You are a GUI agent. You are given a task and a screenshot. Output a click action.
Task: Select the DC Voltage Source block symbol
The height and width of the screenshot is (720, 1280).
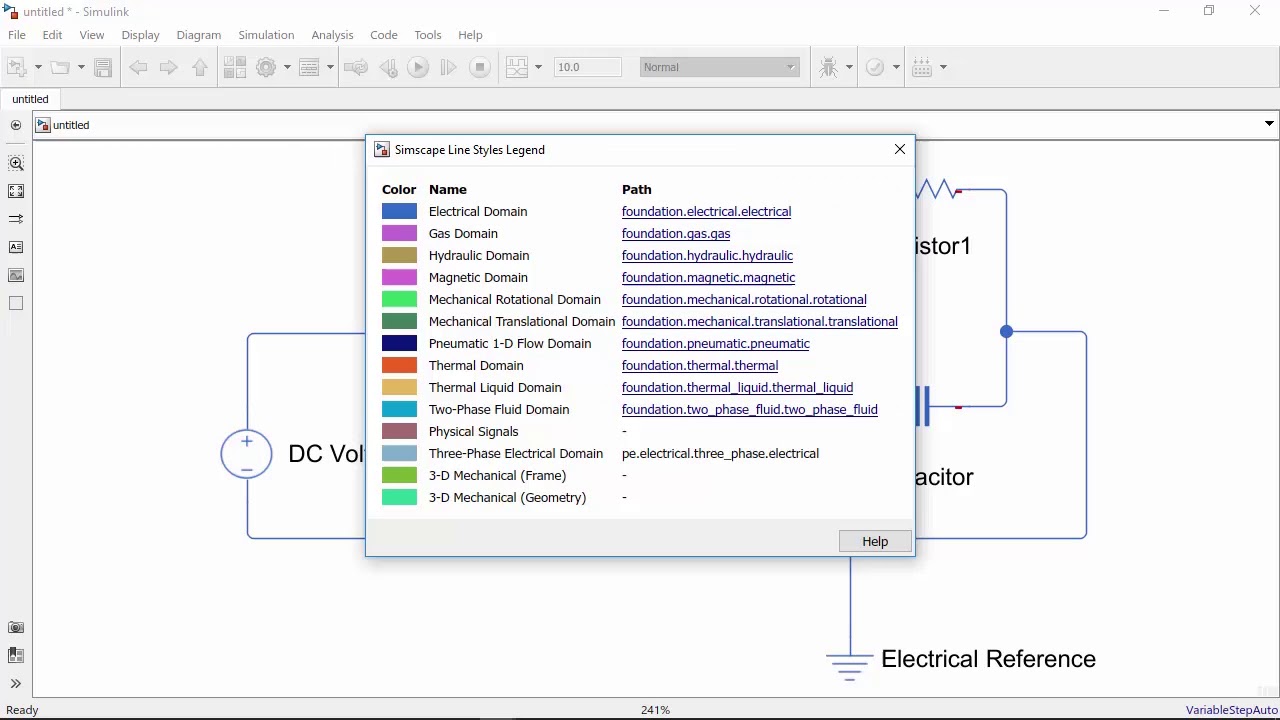(246, 454)
